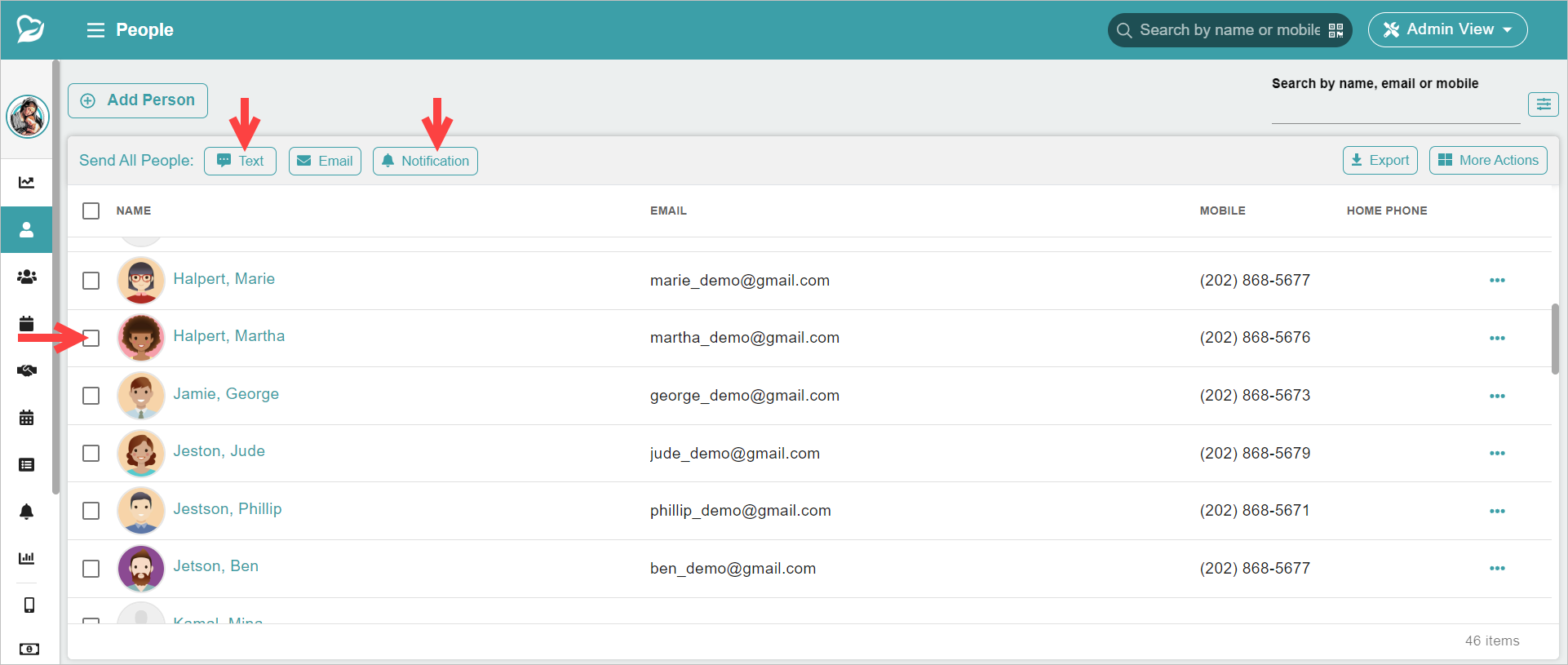This screenshot has height=665, width=1568.
Task: Send an Email to all people
Action: 325,161
